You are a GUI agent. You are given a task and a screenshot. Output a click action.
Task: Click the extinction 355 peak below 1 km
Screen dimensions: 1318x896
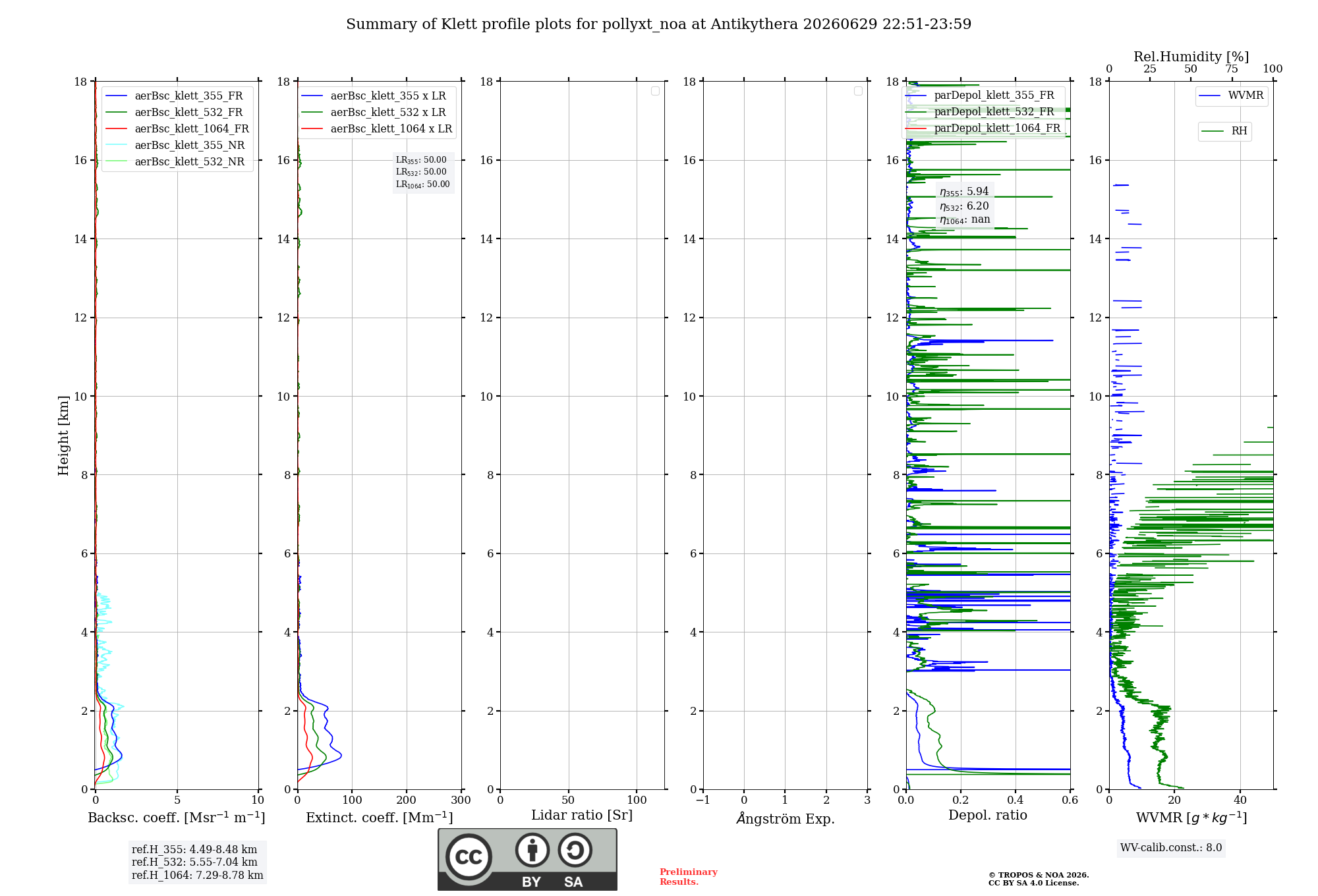[x=340, y=756]
